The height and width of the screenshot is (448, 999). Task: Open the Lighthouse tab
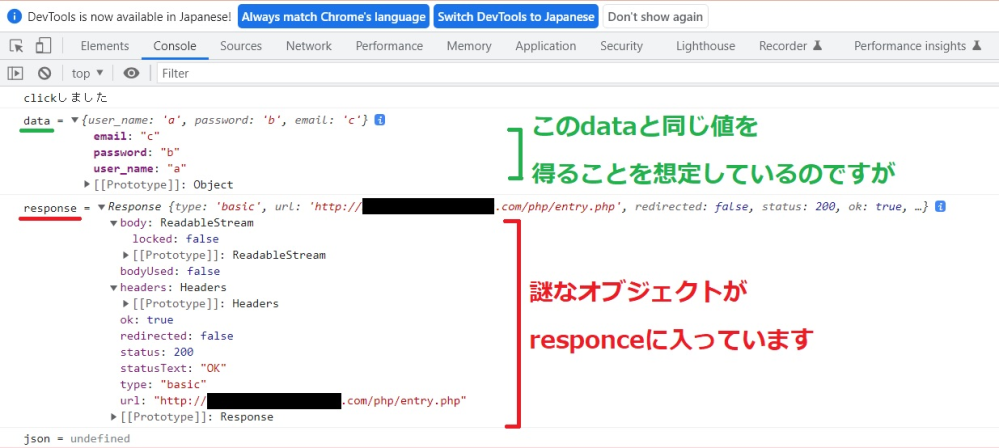(x=705, y=46)
